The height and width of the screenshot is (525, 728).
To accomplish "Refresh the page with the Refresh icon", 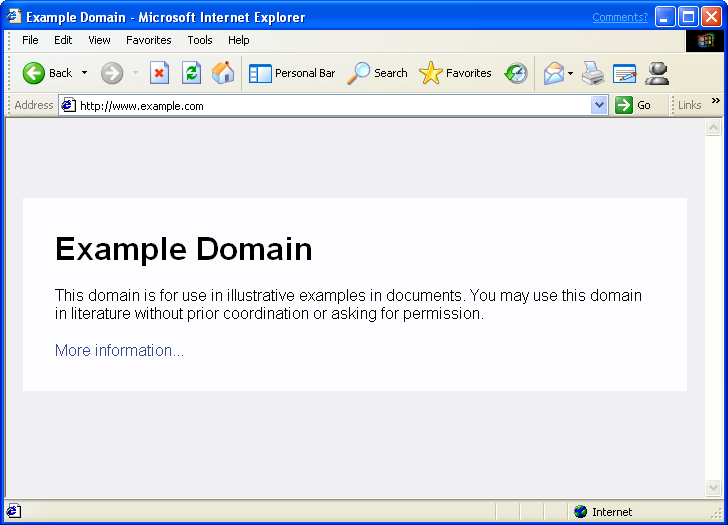I will [x=191, y=73].
